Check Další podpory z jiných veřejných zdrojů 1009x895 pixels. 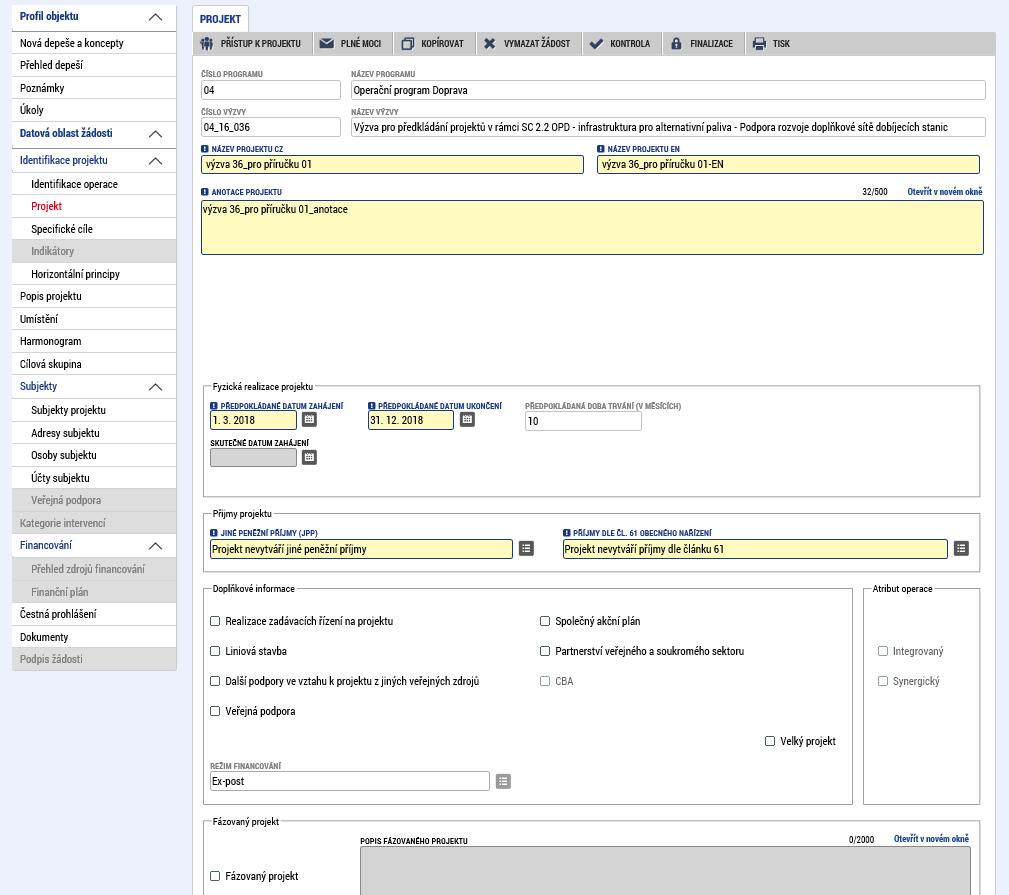pos(215,681)
